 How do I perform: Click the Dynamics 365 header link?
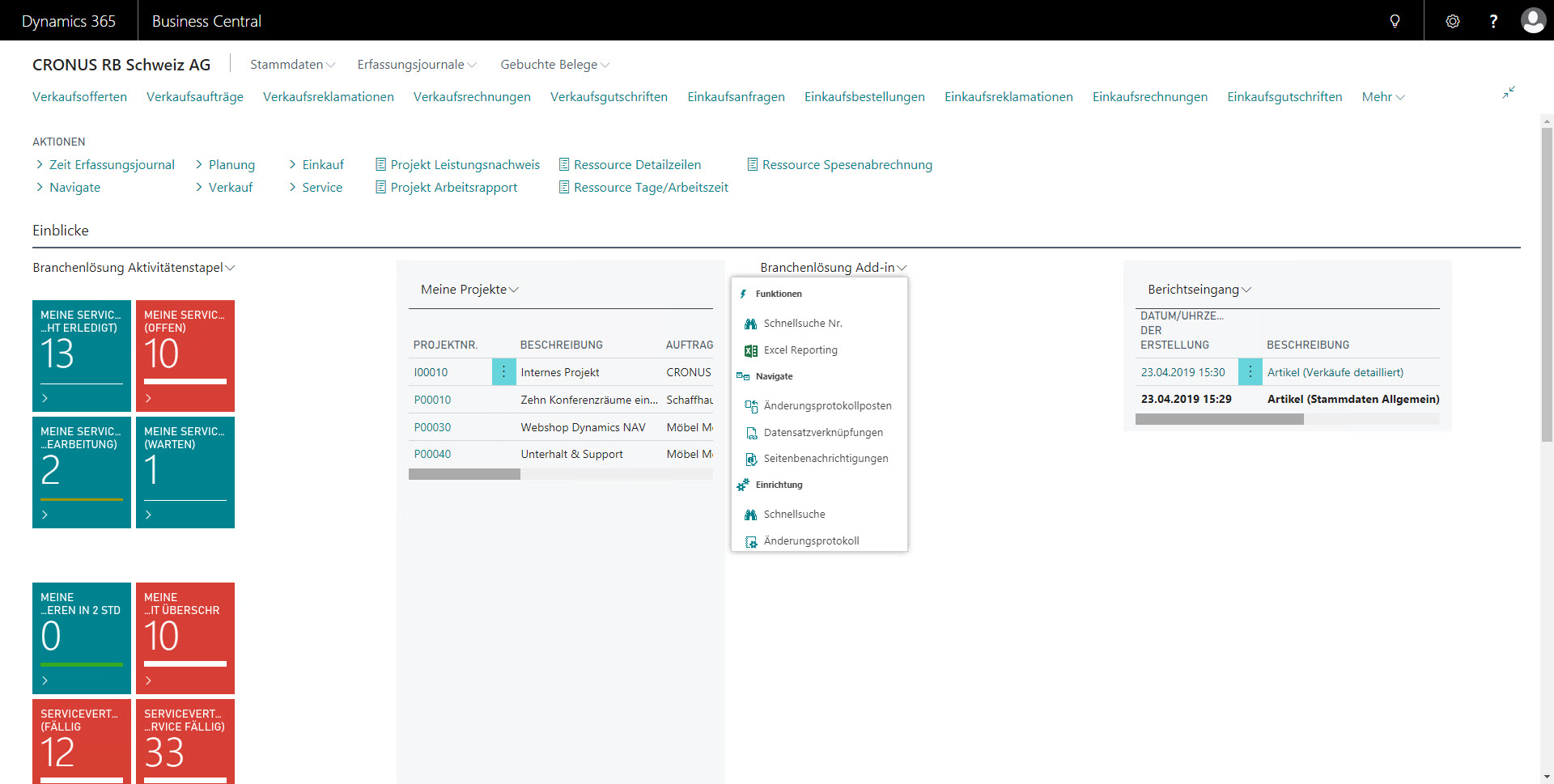[x=69, y=21]
